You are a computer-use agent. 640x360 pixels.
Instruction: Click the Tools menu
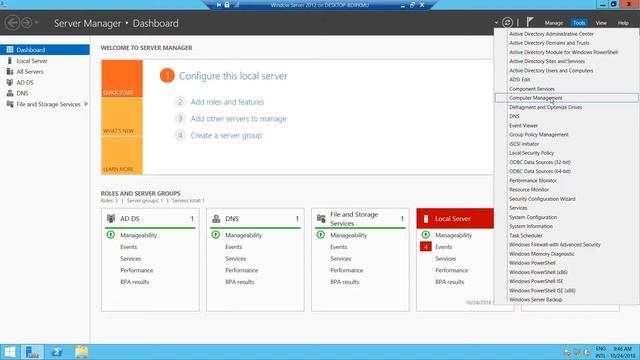point(579,23)
